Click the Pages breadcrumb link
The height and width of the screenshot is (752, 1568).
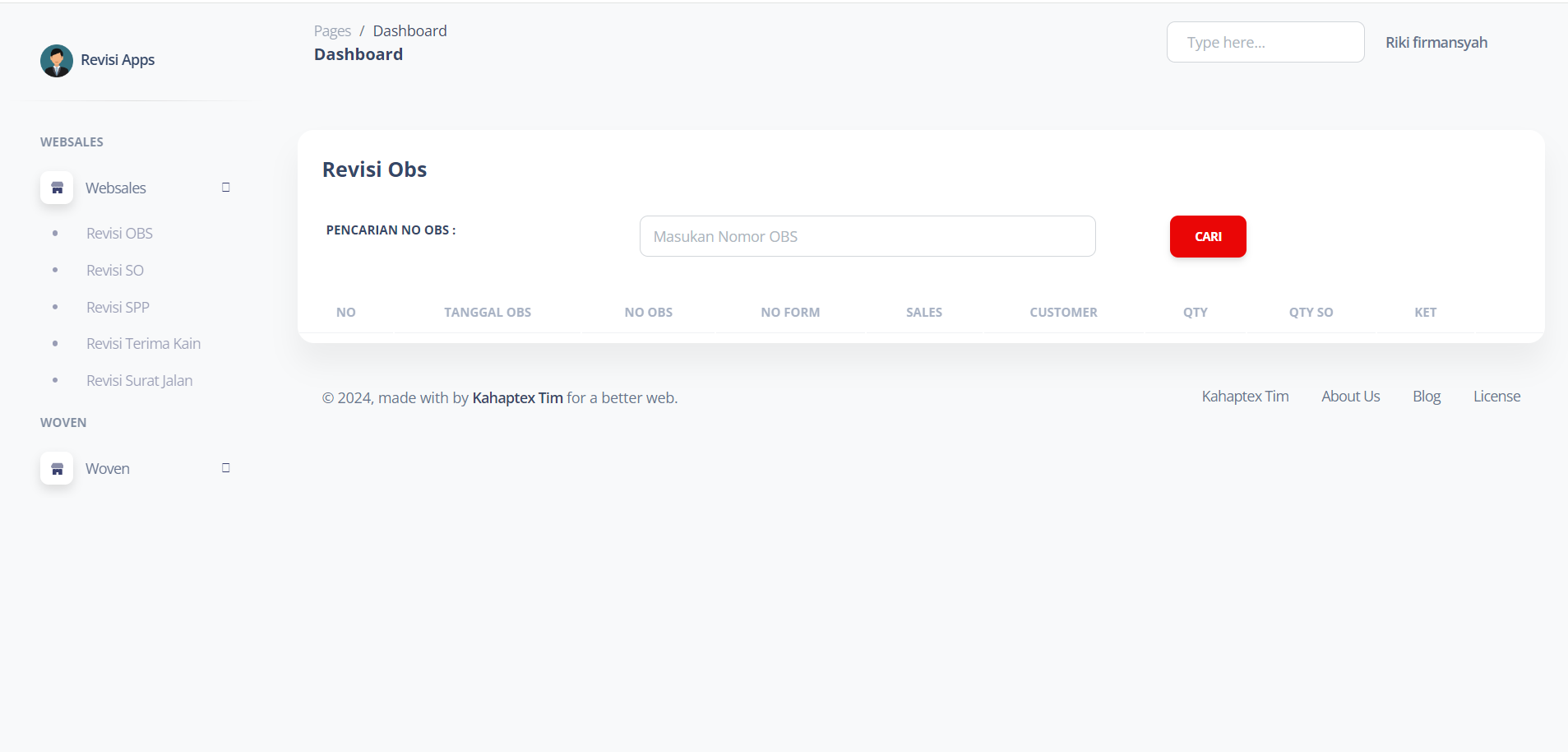click(x=332, y=31)
